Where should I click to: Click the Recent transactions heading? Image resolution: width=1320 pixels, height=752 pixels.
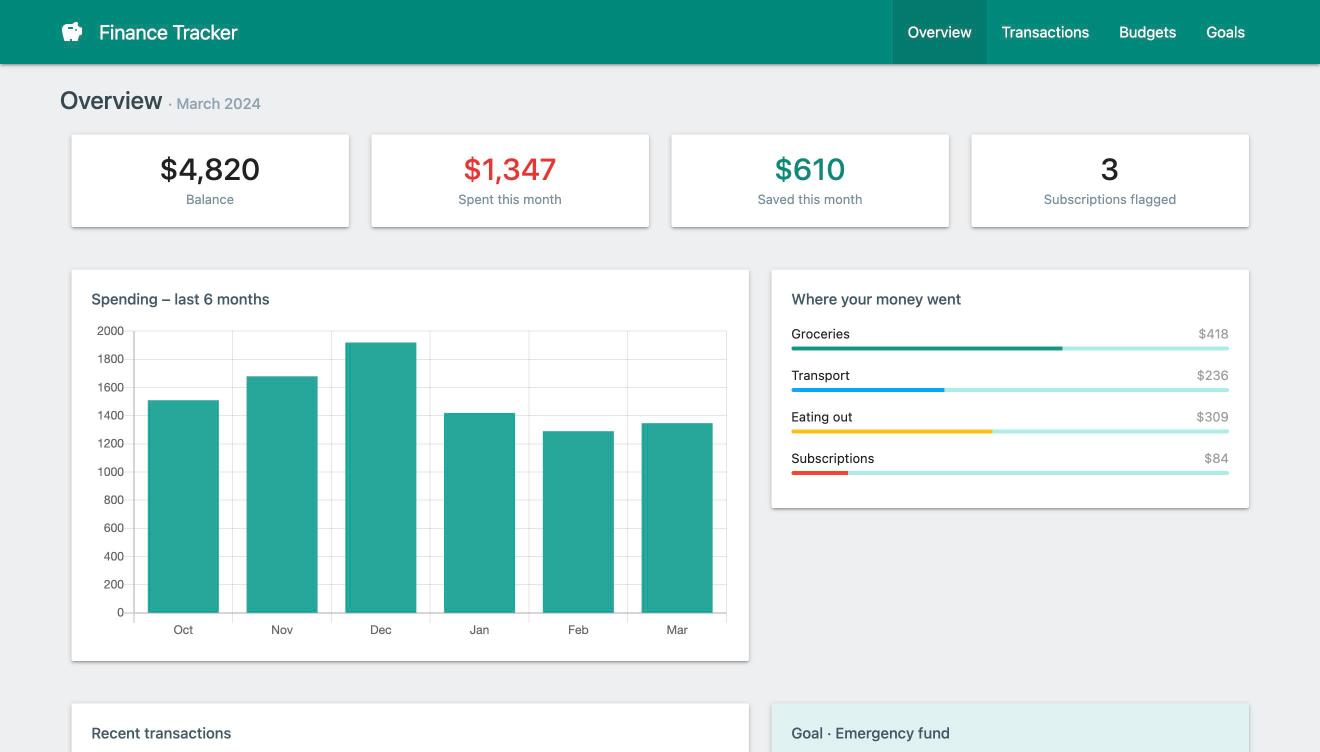click(161, 733)
